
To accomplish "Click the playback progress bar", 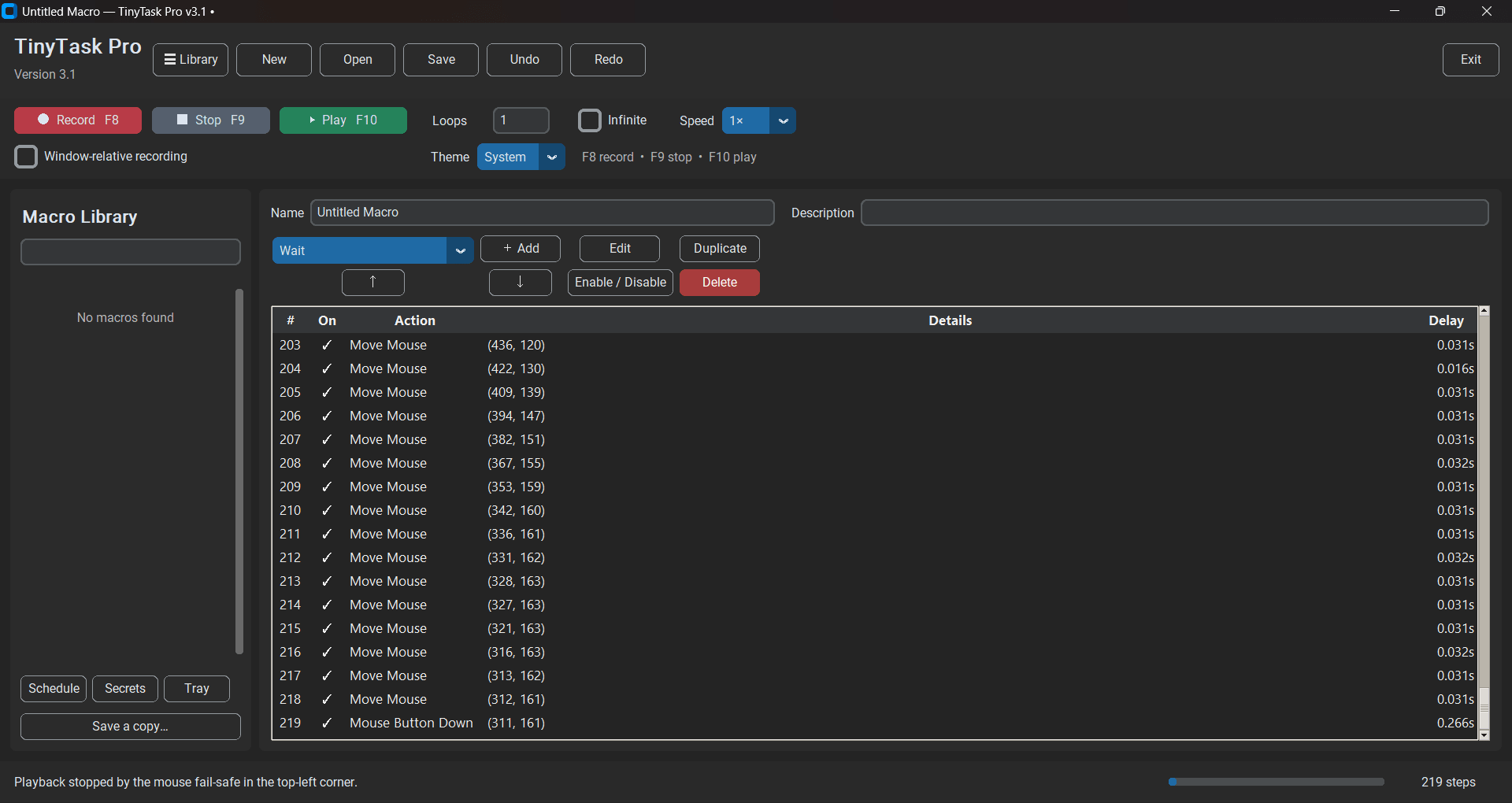I will coord(1277,782).
